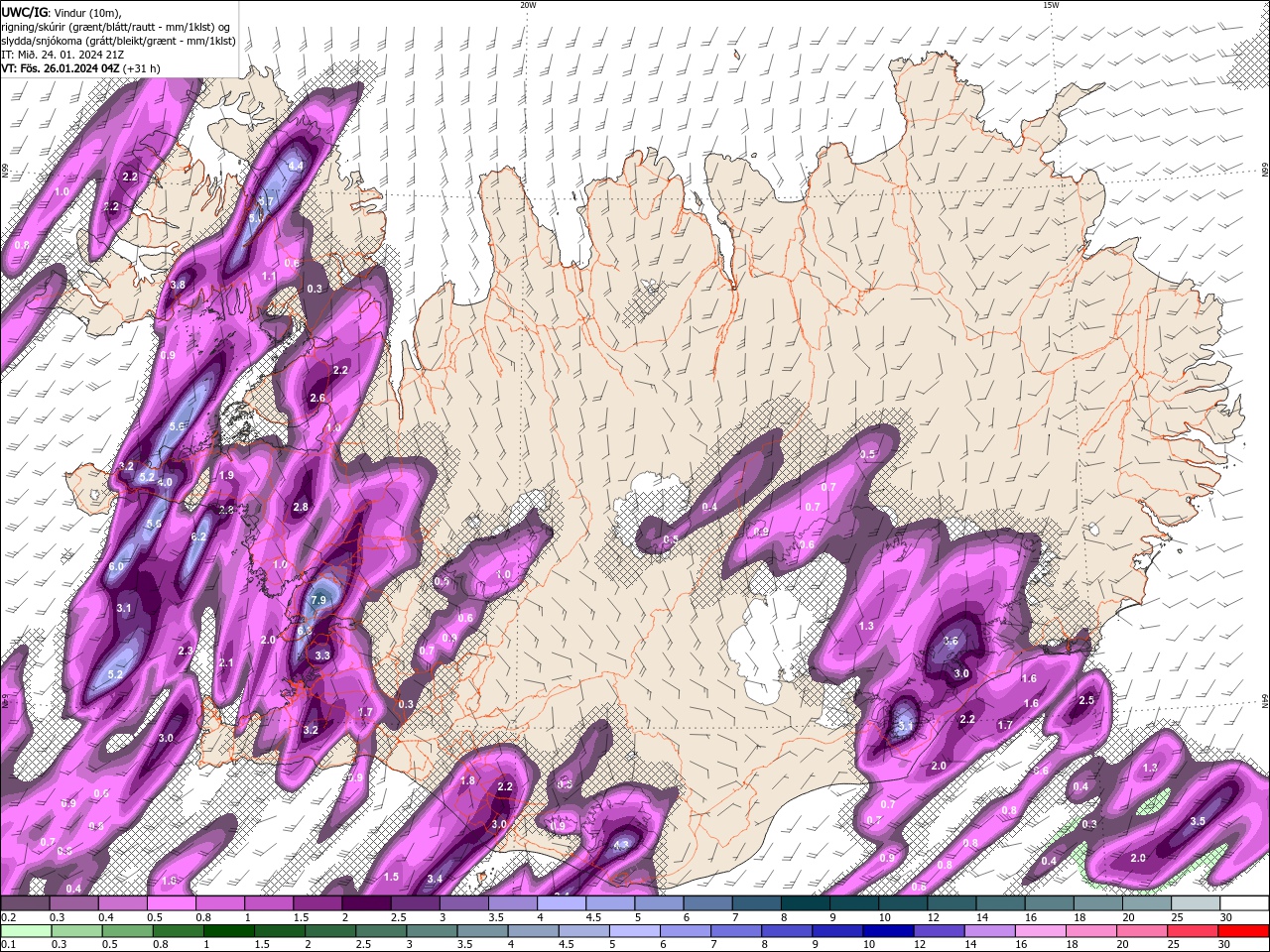Click the 0.2 label in the snow legend
This screenshot has height=952, width=1270.
pos(8,918)
